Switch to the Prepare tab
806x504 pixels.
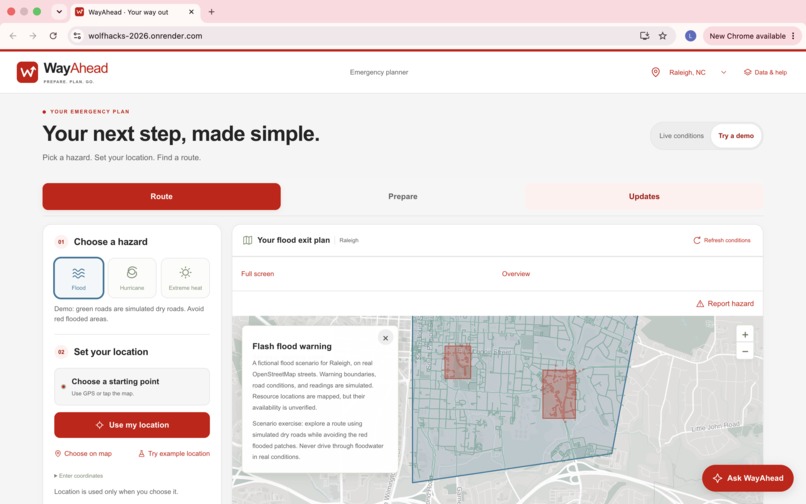(x=402, y=196)
